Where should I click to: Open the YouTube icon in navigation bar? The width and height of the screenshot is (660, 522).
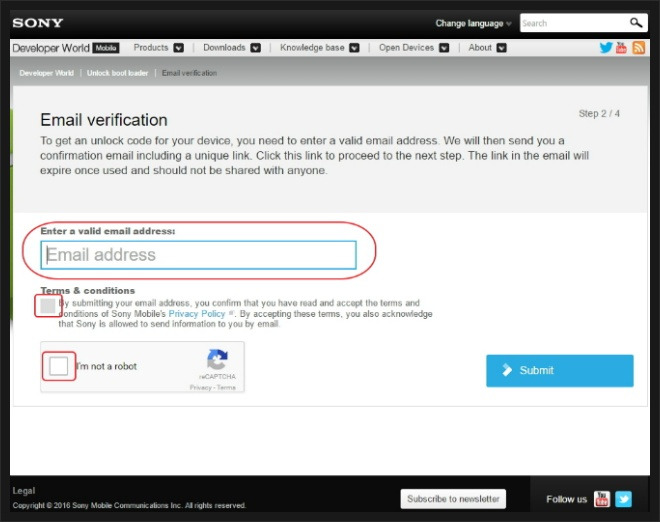click(x=621, y=48)
